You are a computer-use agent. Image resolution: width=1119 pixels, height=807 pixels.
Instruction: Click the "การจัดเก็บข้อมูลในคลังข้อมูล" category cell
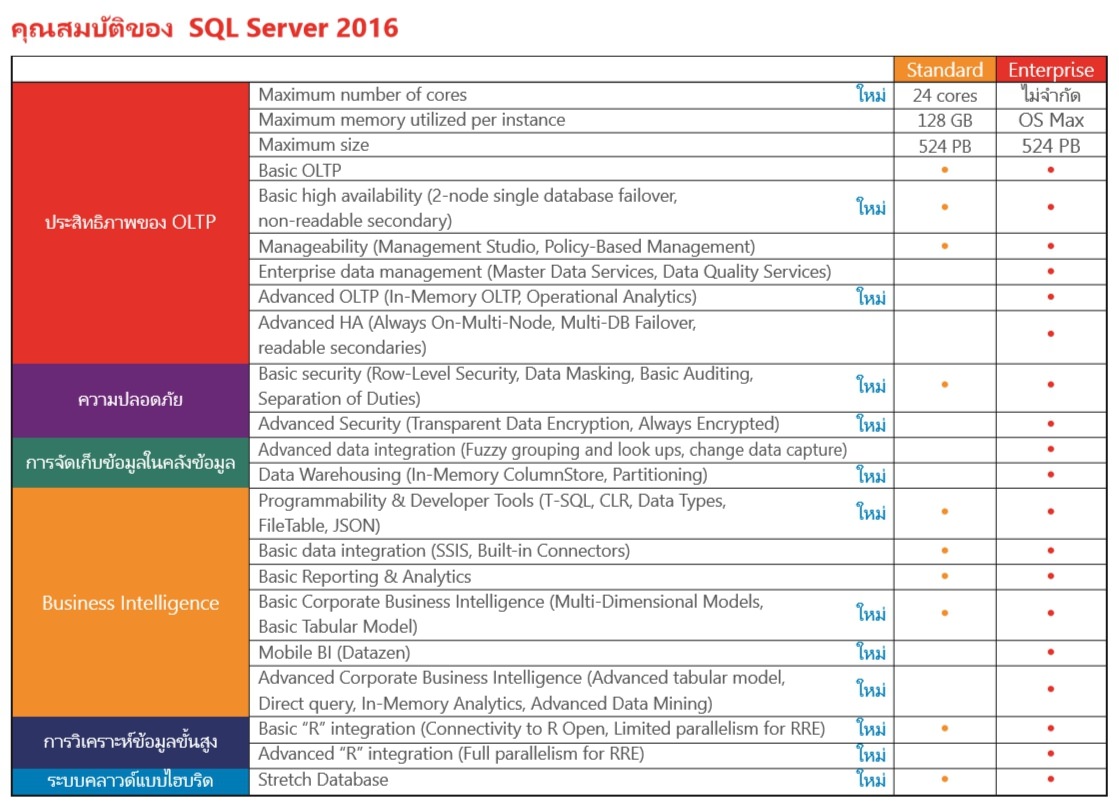[131, 462]
